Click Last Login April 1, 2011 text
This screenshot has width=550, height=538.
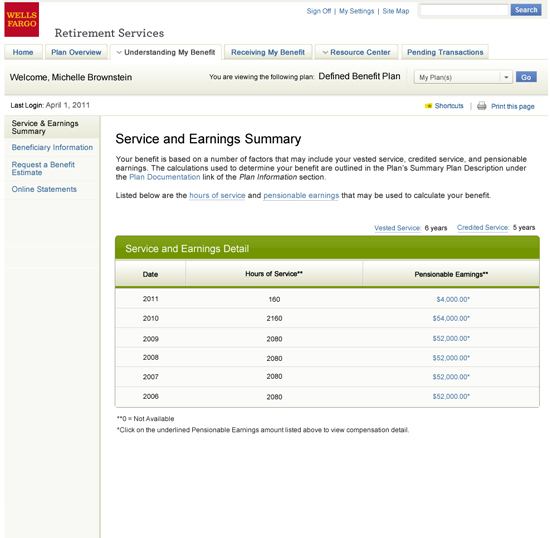(x=50, y=105)
